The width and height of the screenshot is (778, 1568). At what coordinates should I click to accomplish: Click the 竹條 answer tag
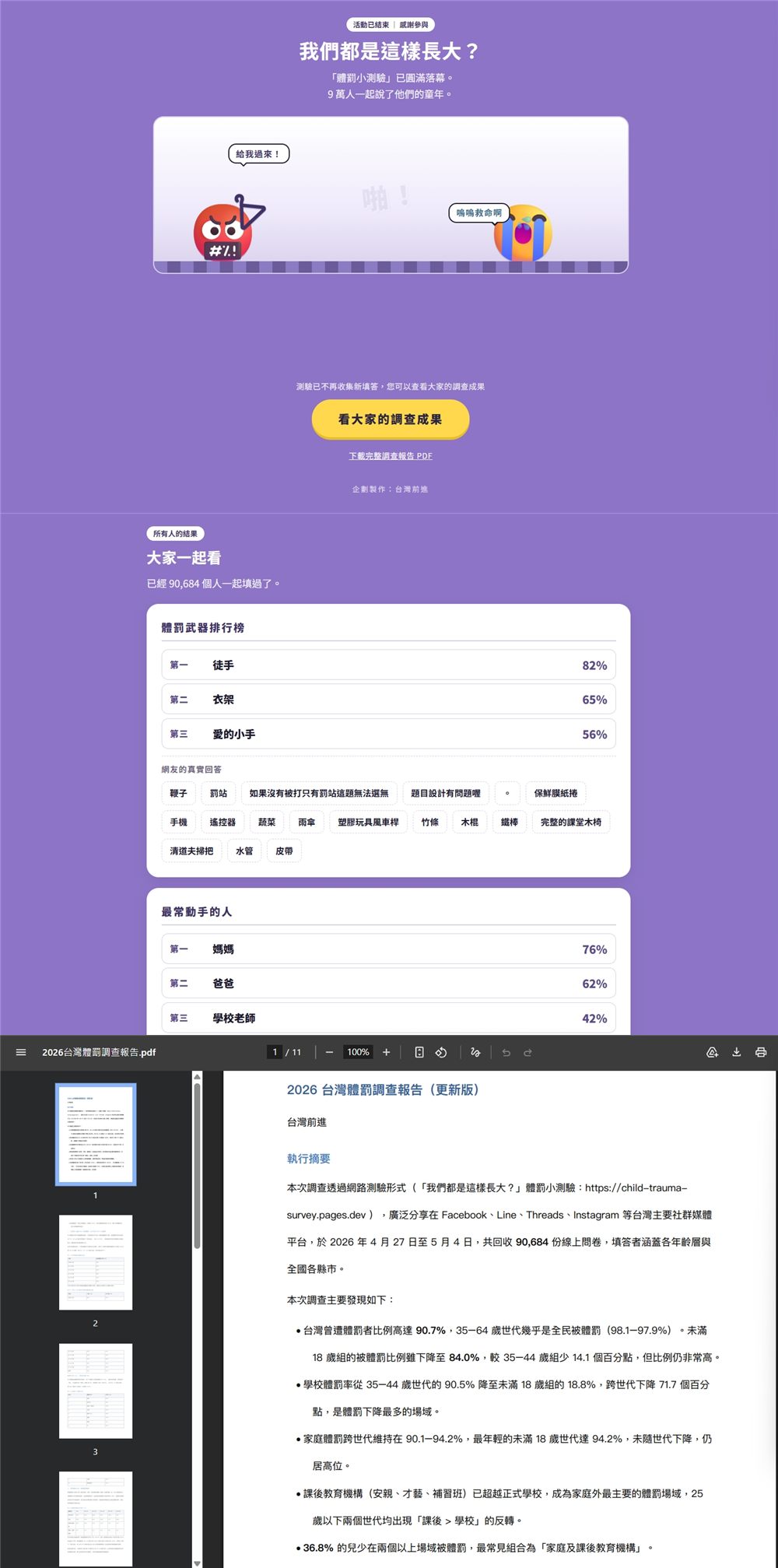[x=430, y=822]
